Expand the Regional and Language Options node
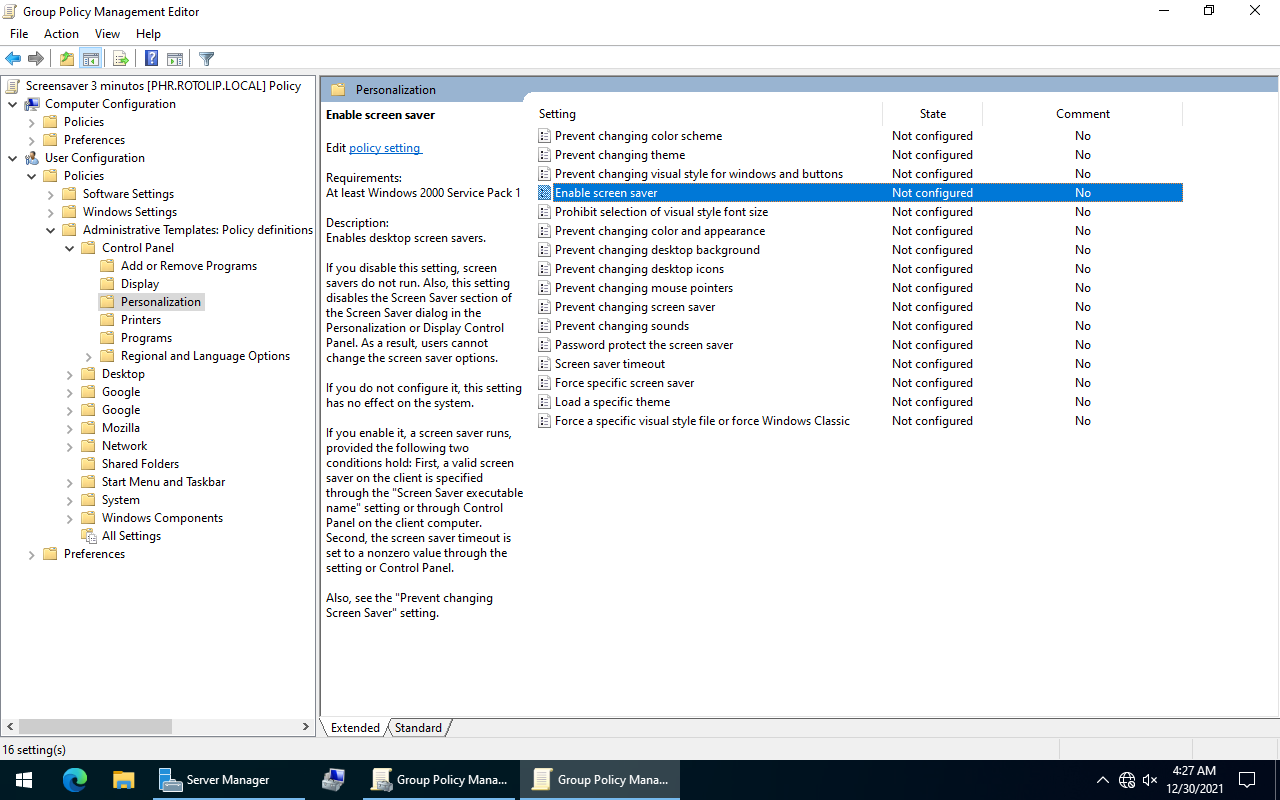This screenshot has width=1280, height=800. click(88, 355)
